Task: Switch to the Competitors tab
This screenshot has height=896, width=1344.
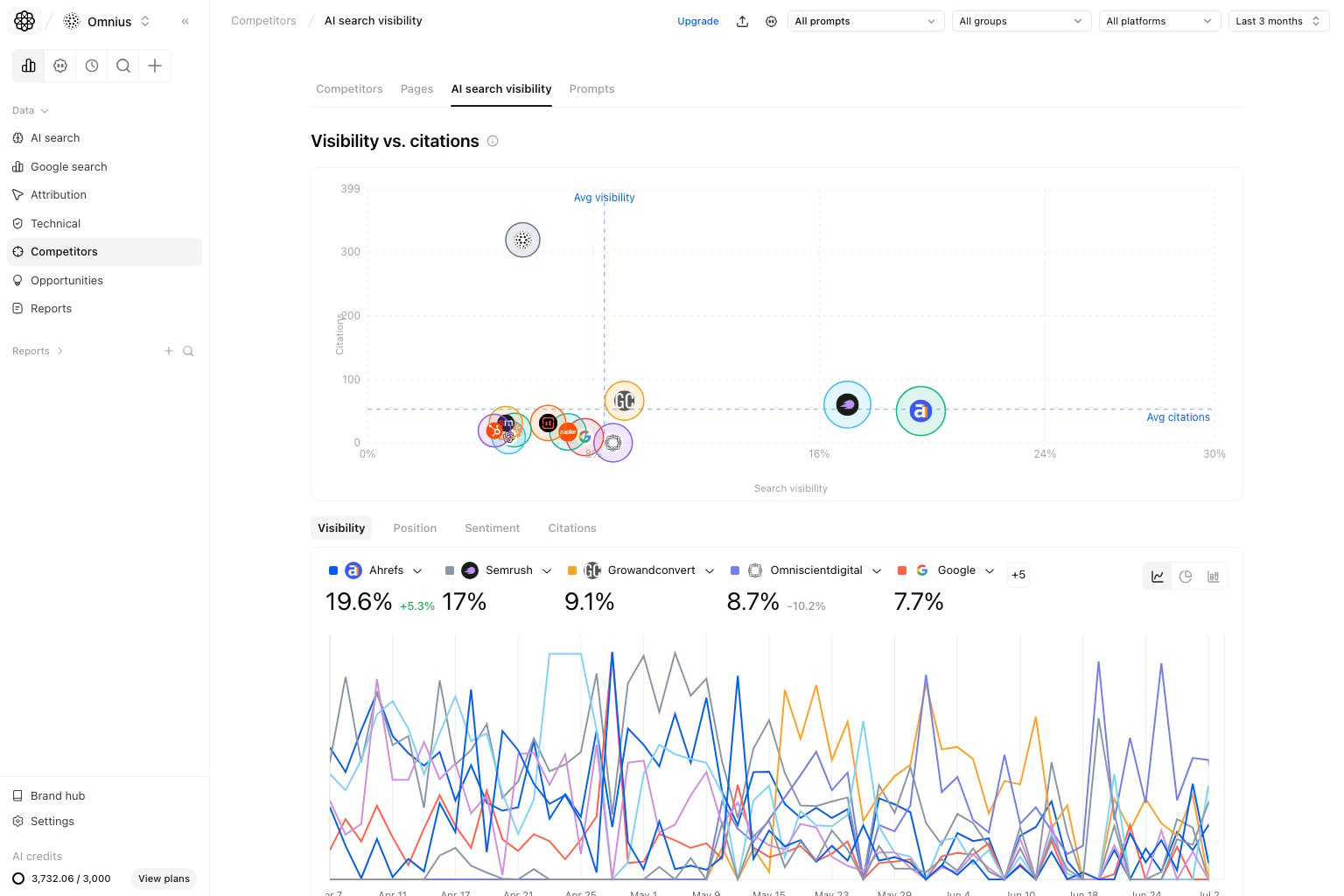Action: (x=349, y=89)
